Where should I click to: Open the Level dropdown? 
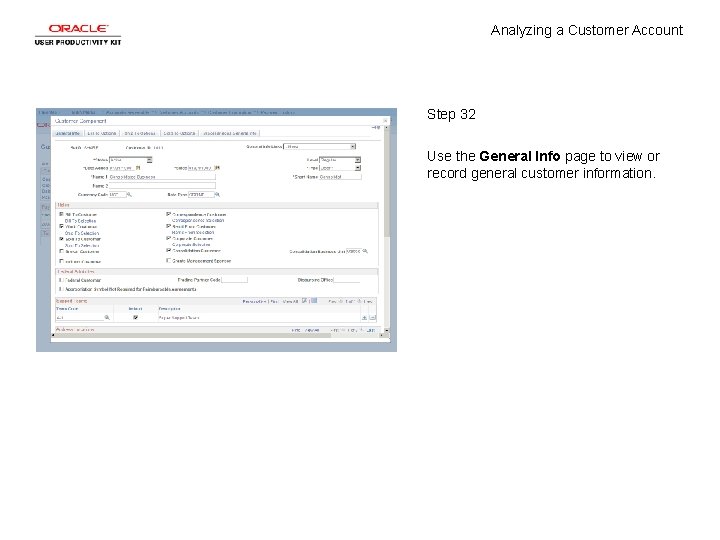click(340, 160)
